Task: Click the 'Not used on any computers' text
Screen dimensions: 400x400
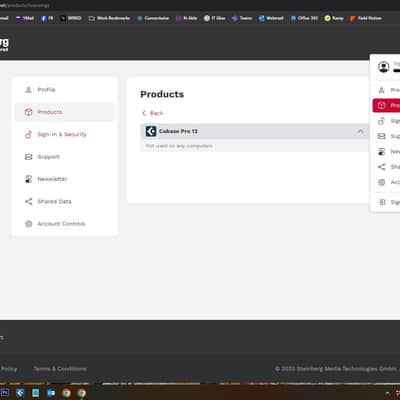Action: tap(179, 146)
